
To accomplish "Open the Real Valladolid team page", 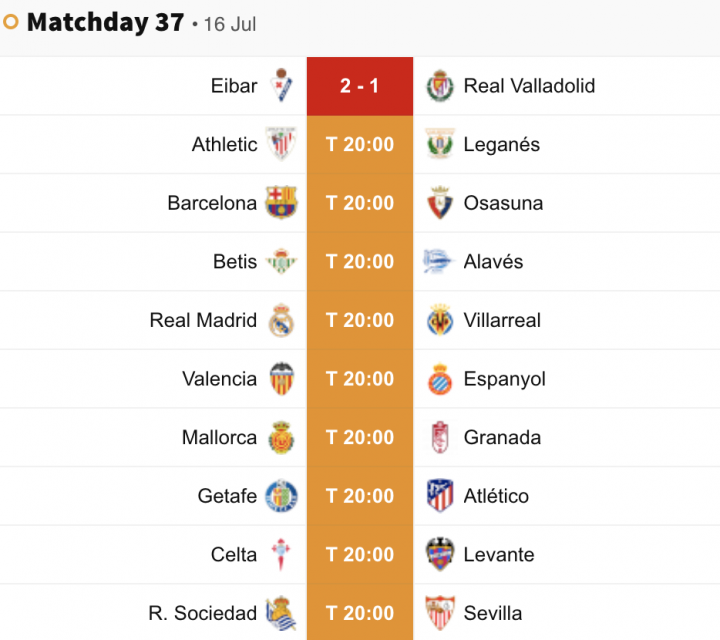I will tap(529, 86).
